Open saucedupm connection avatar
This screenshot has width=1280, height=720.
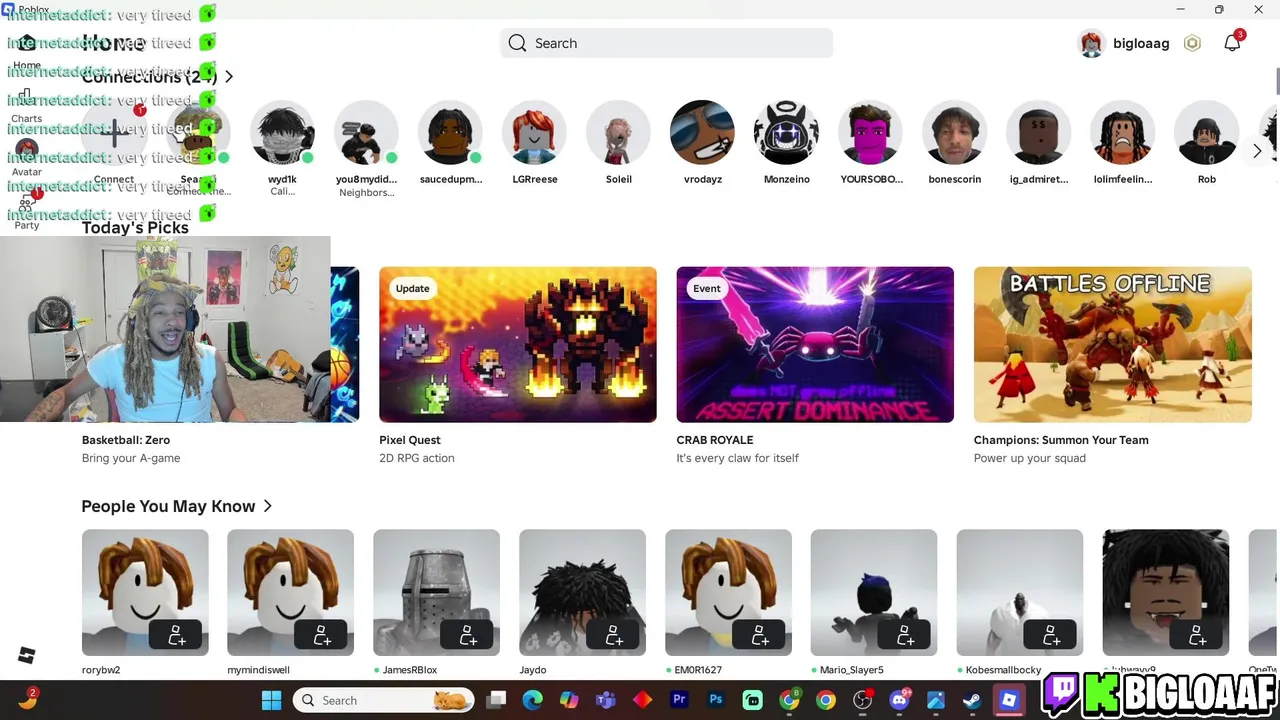coord(451,132)
